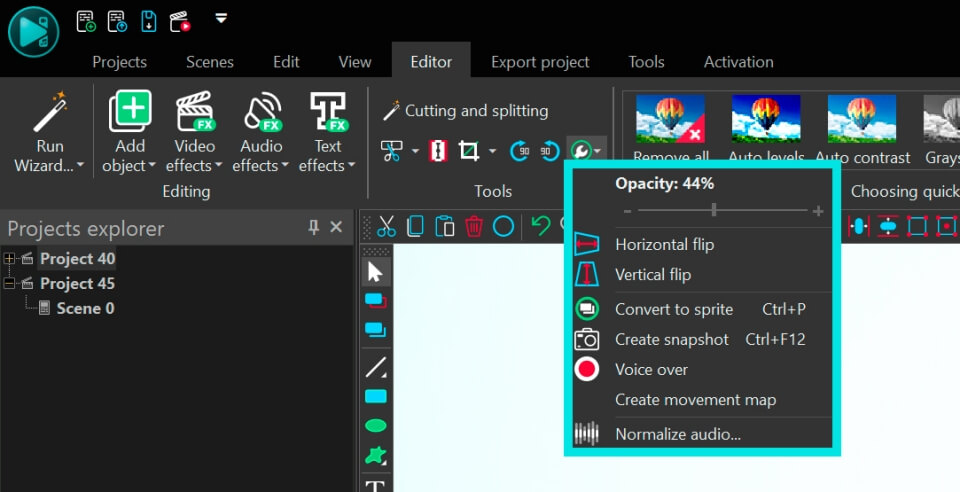This screenshot has height=492, width=960.
Task: Click the opacity minus button
Action: click(627, 211)
